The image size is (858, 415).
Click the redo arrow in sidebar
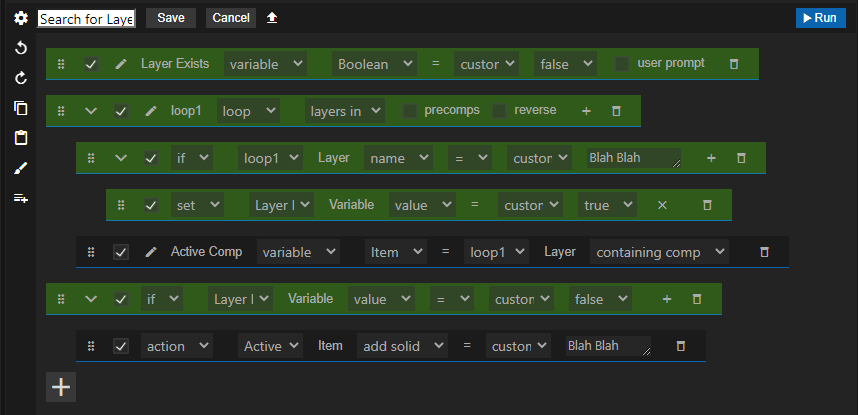pyautogui.click(x=21, y=78)
